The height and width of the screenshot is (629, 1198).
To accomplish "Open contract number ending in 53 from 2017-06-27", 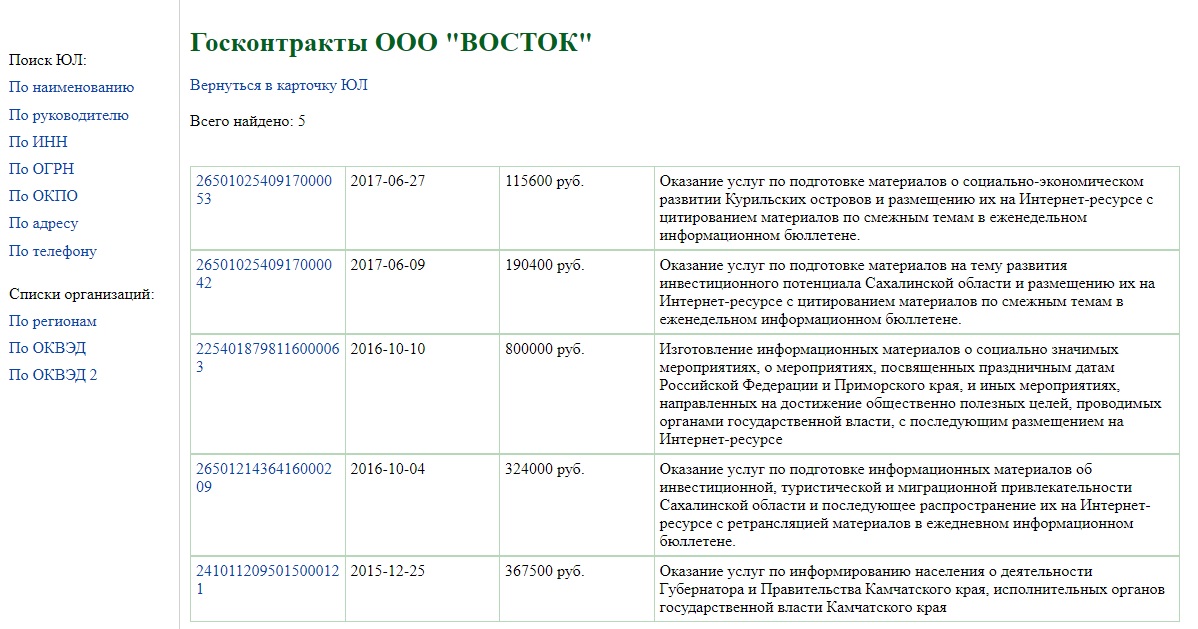I will 263,189.
